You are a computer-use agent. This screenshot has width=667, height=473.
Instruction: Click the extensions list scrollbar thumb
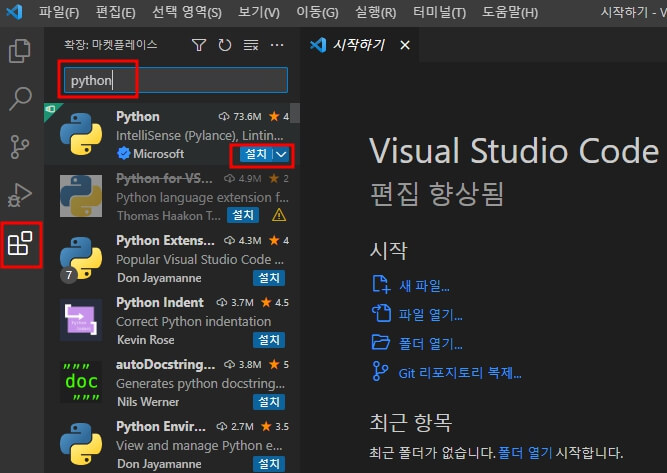[295, 112]
